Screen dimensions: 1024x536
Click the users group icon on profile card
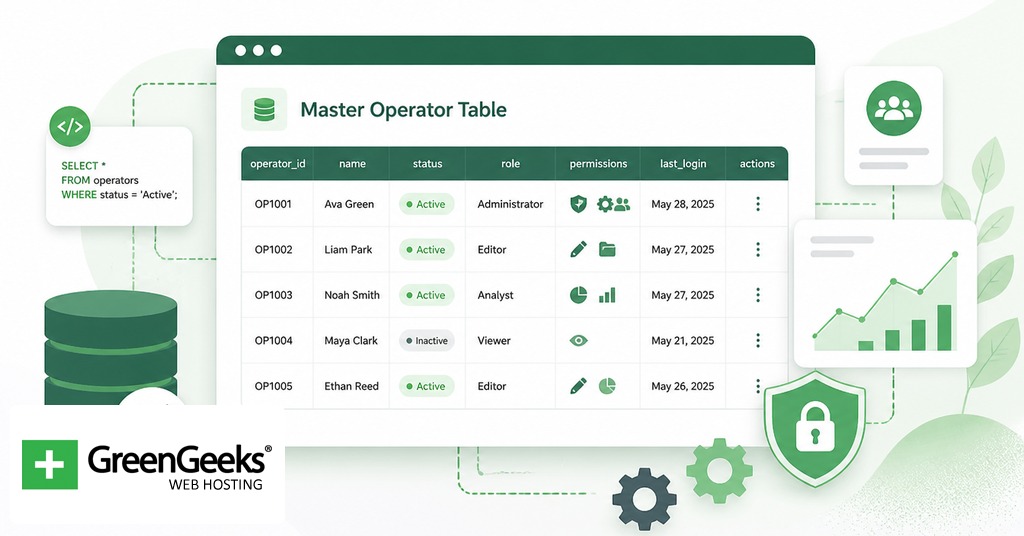click(893, 108)
